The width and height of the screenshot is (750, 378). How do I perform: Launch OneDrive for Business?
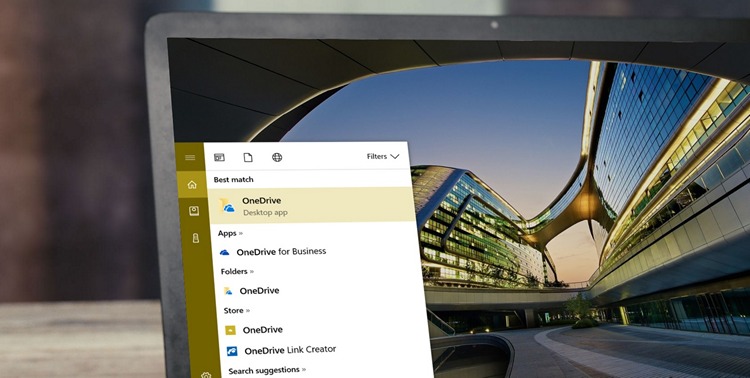point(281,252)
